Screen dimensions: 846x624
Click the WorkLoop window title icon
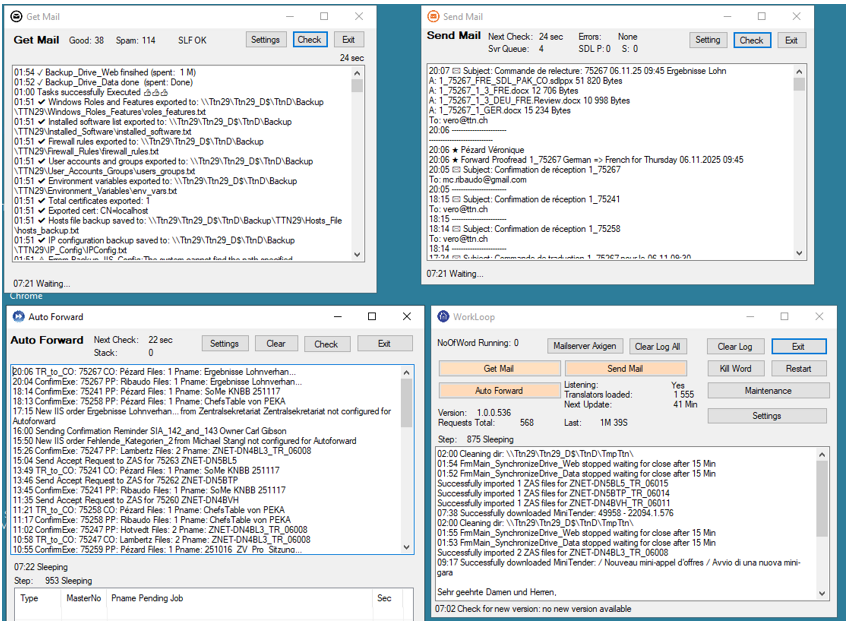(x=445, y=316)
